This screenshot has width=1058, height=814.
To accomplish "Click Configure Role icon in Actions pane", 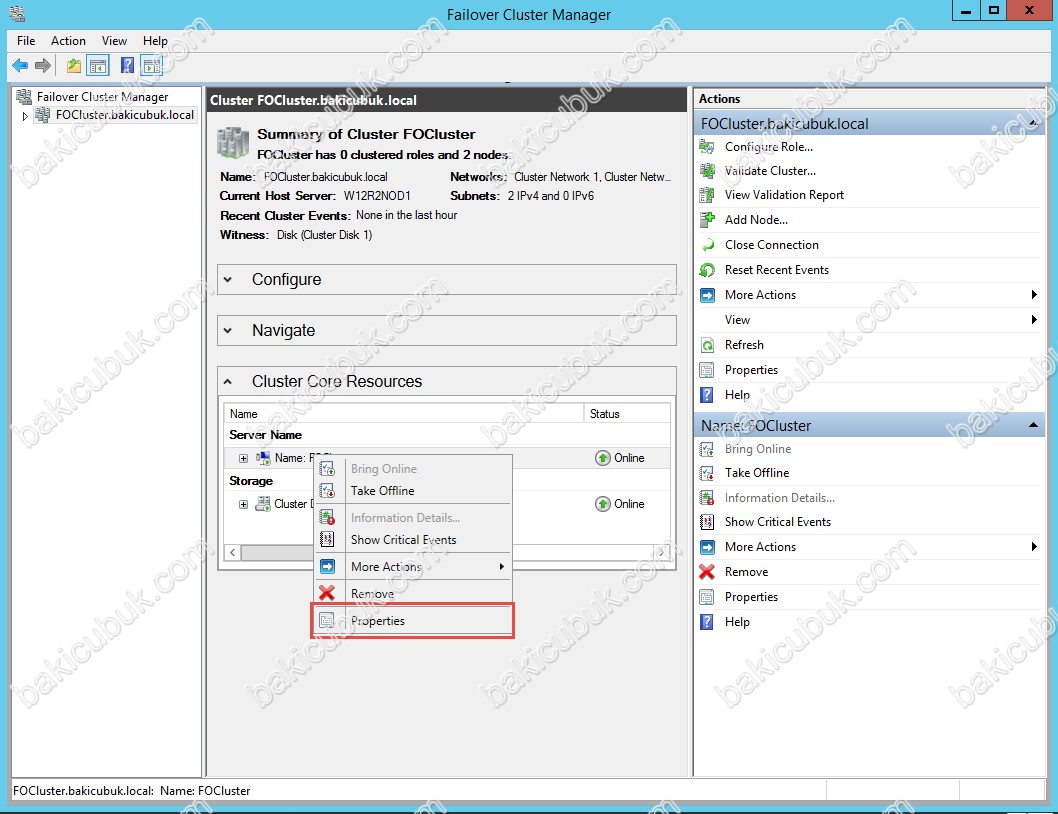I will (x=706, y=146).
